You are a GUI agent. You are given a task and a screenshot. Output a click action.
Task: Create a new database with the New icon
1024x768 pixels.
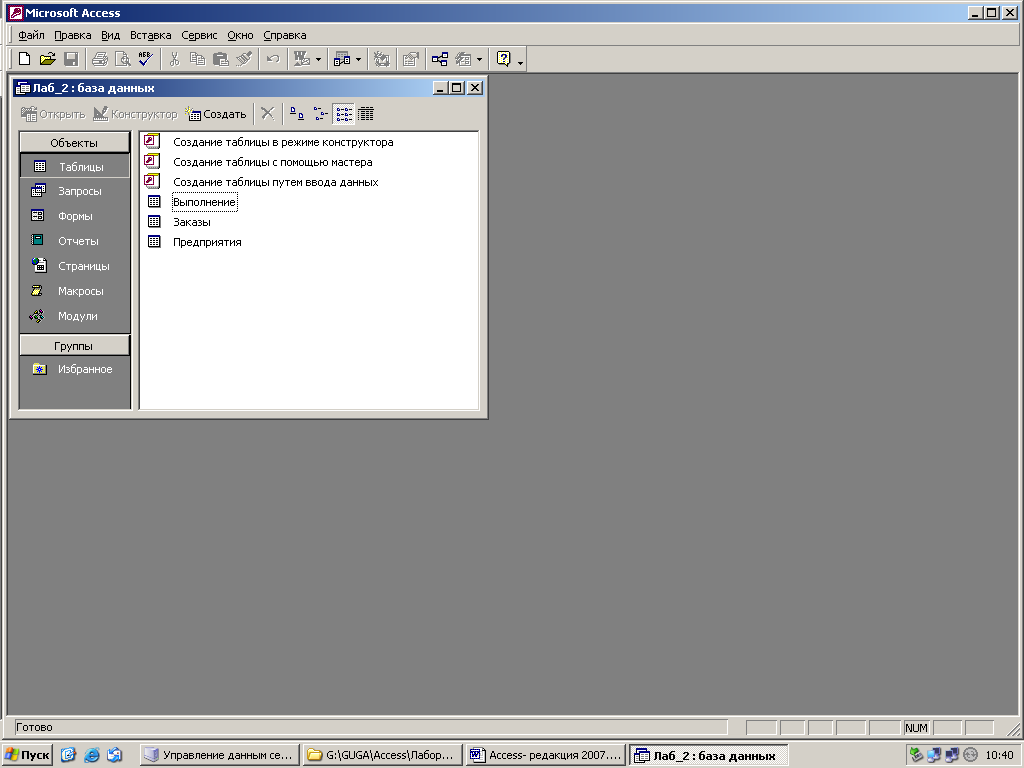pyautogui.click(x=24, y=59)
